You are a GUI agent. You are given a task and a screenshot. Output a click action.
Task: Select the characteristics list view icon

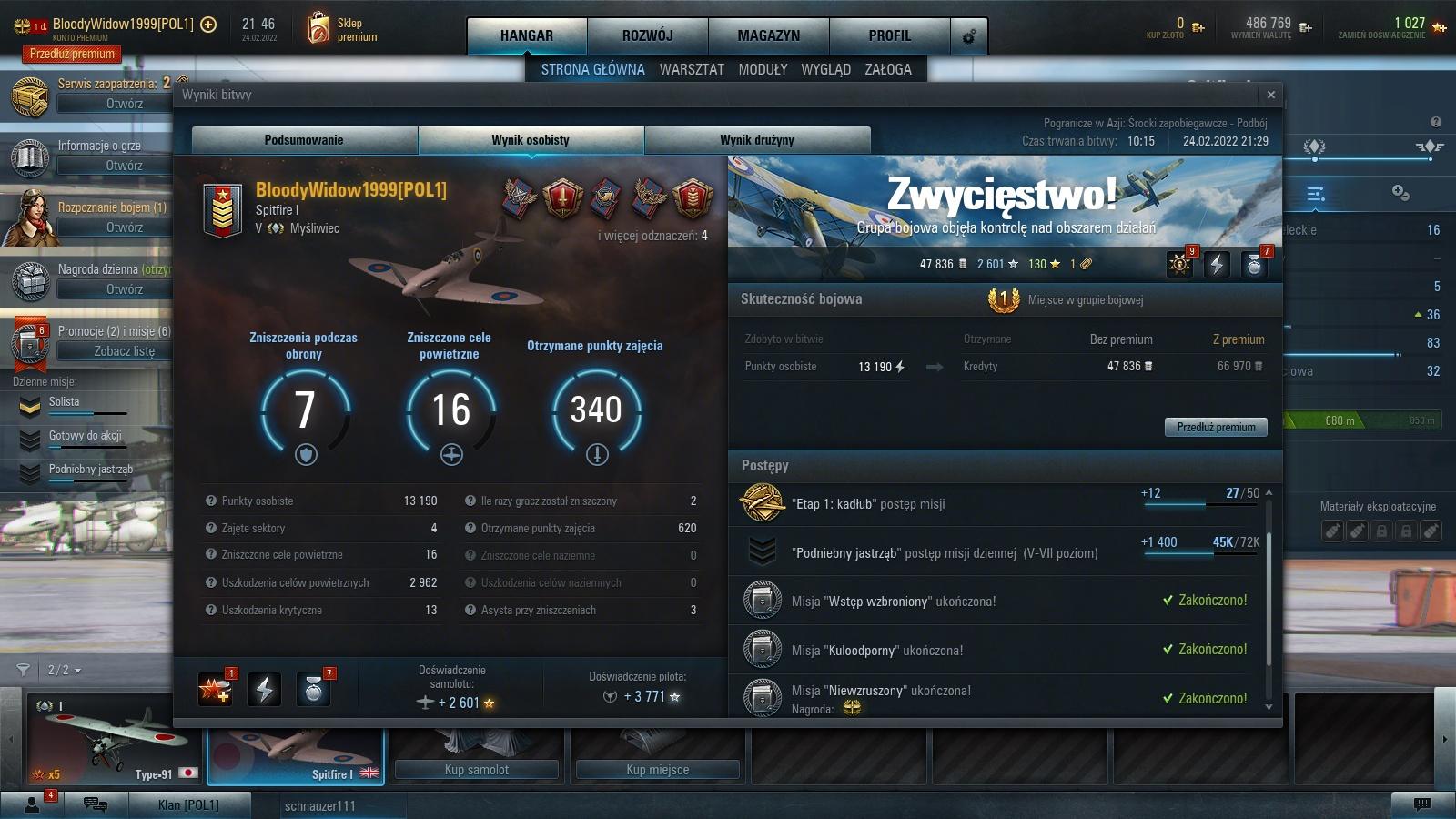(x=1316, y=194)
